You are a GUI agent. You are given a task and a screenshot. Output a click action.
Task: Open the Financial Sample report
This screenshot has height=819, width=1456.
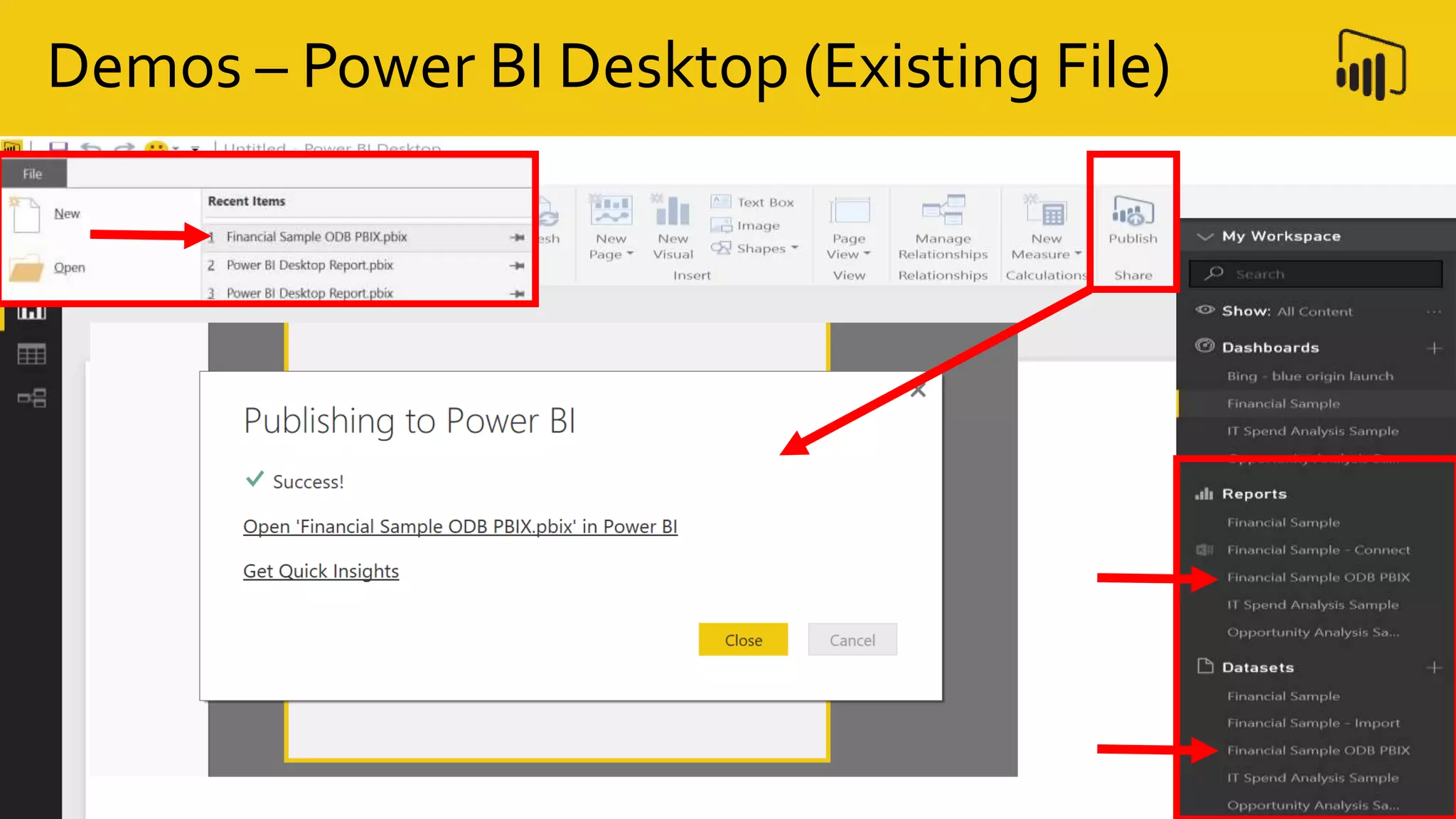[1283, 523]
